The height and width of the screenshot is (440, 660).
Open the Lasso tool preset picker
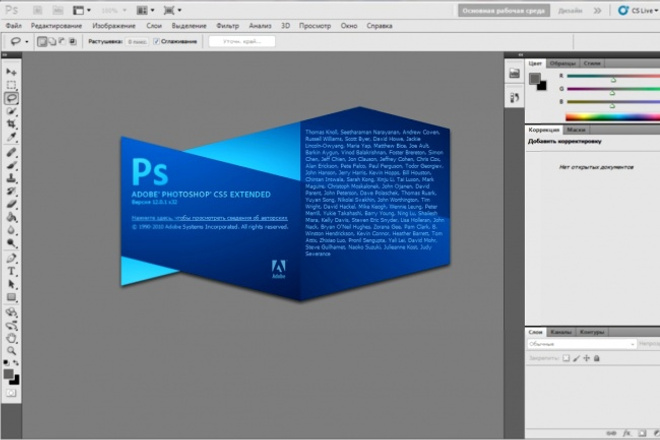[x=19, y=41]
